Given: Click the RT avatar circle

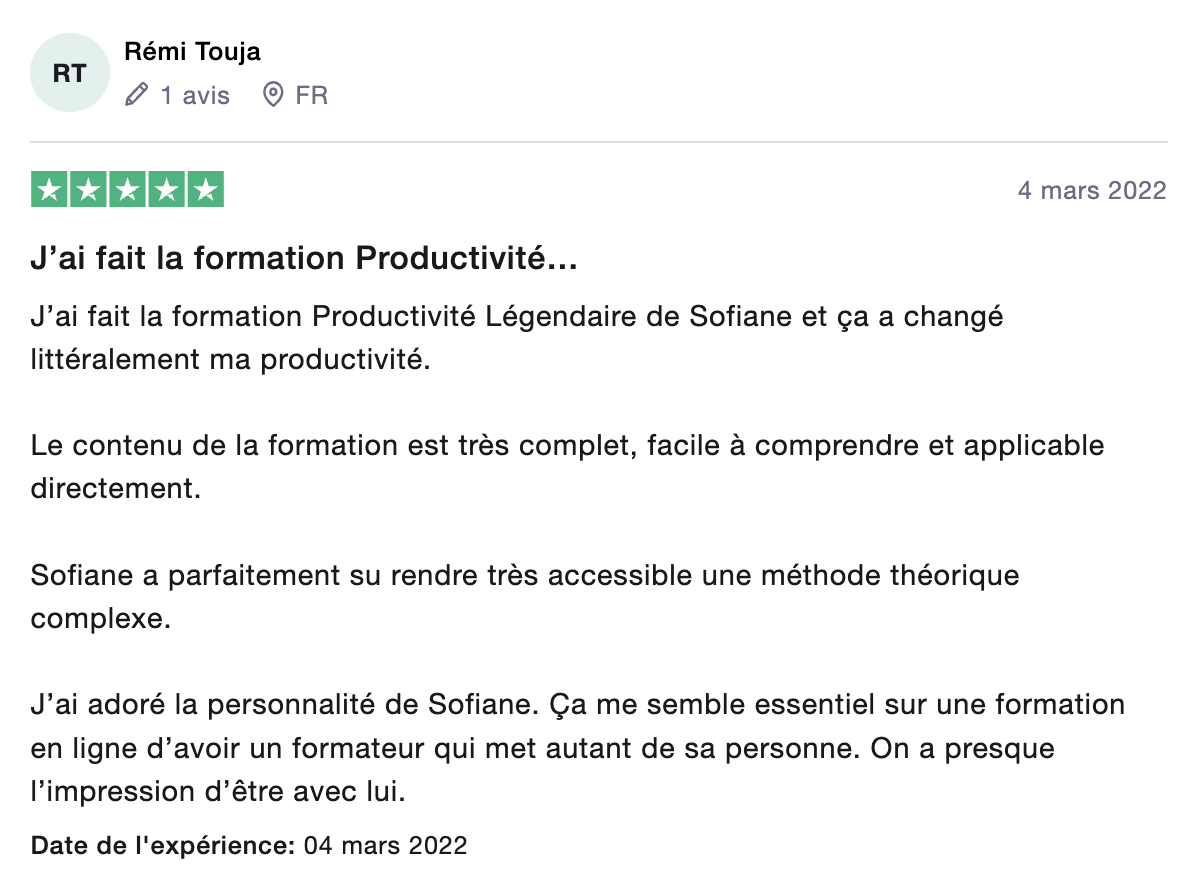Looking at the screenshot, I should pyautogui.click(x=69, y=73).
